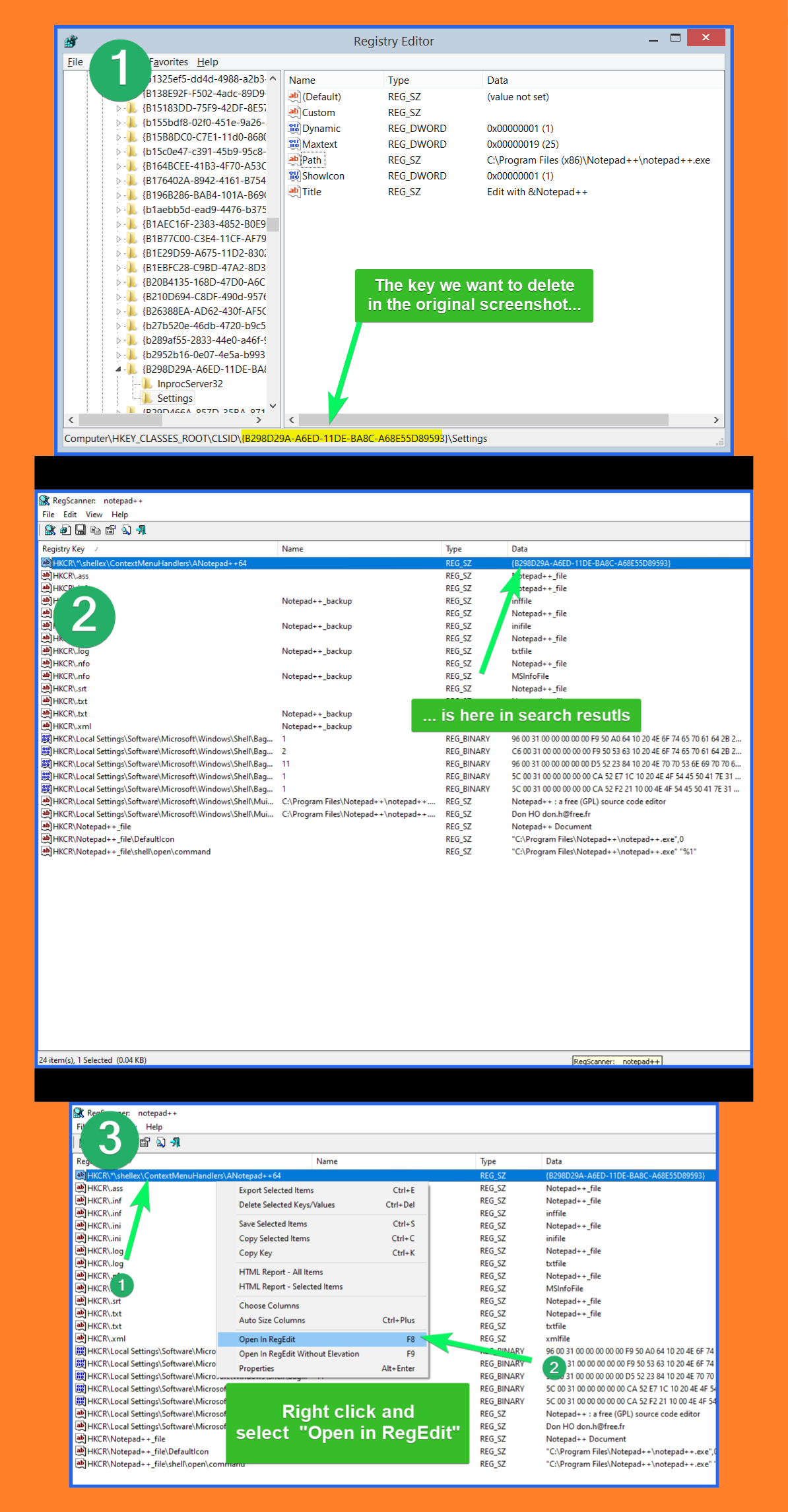Click the Data column header in Registry Editor

click(x=603, y=80)
